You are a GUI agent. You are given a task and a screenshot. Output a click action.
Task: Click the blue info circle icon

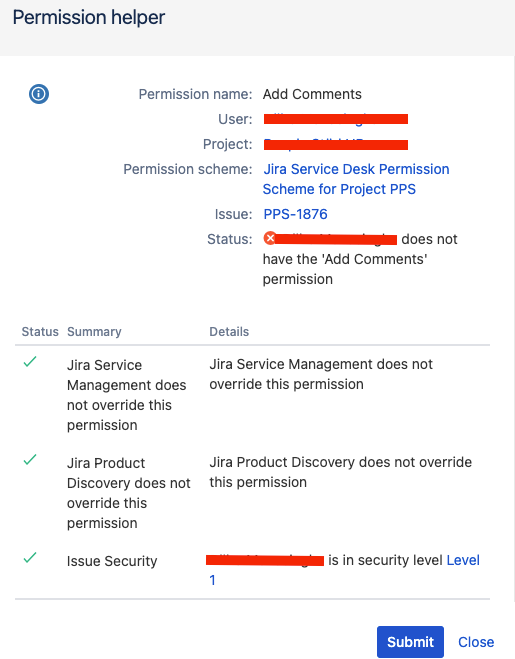tap(39, 94)
